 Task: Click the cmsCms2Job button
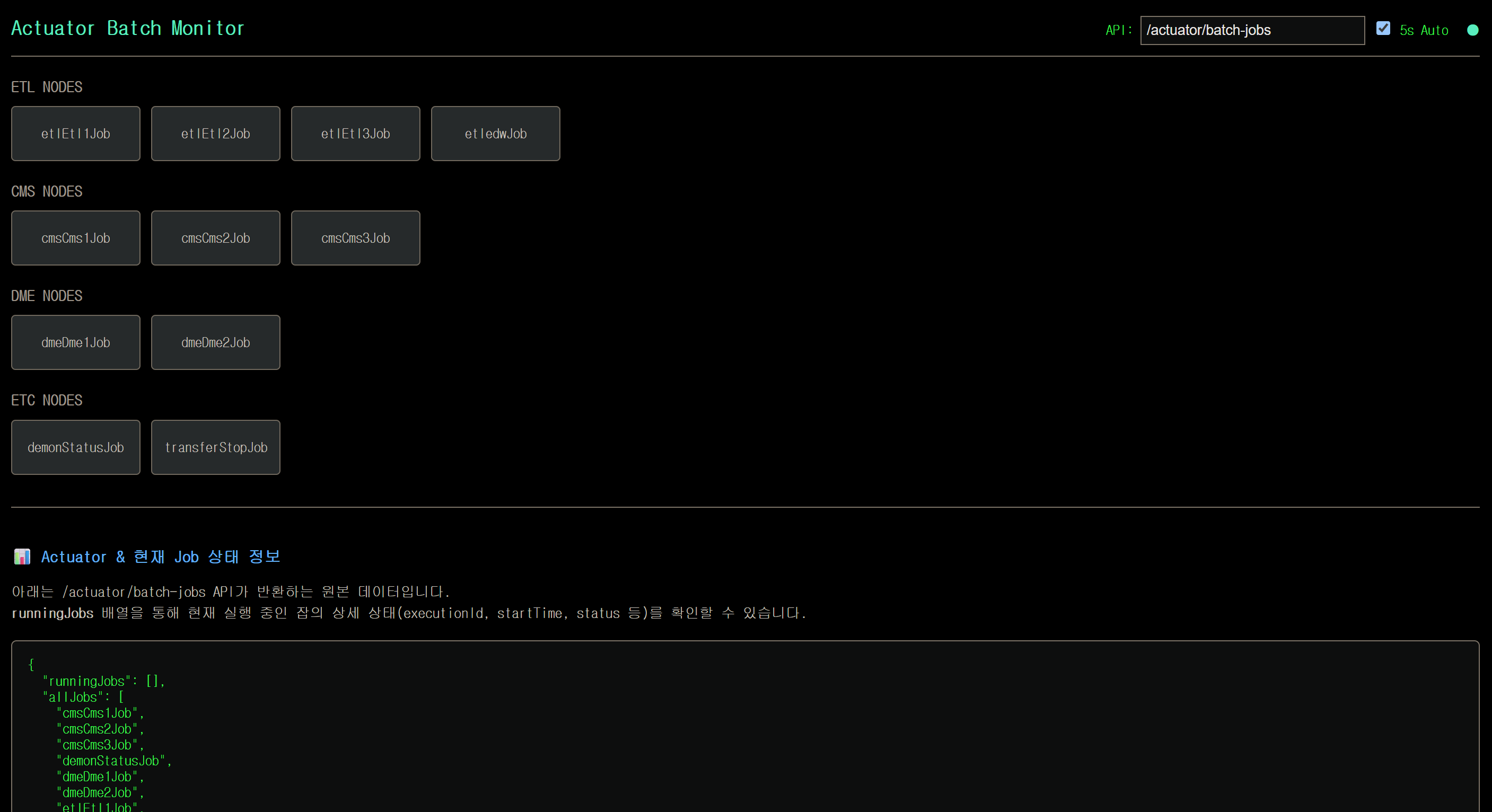click(215, 238)
